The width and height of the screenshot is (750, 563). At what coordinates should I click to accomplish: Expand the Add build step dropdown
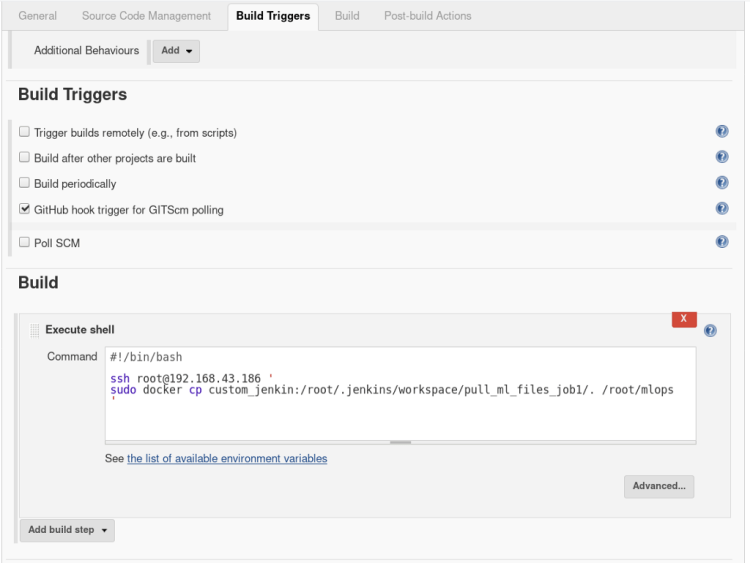(67, 530)
